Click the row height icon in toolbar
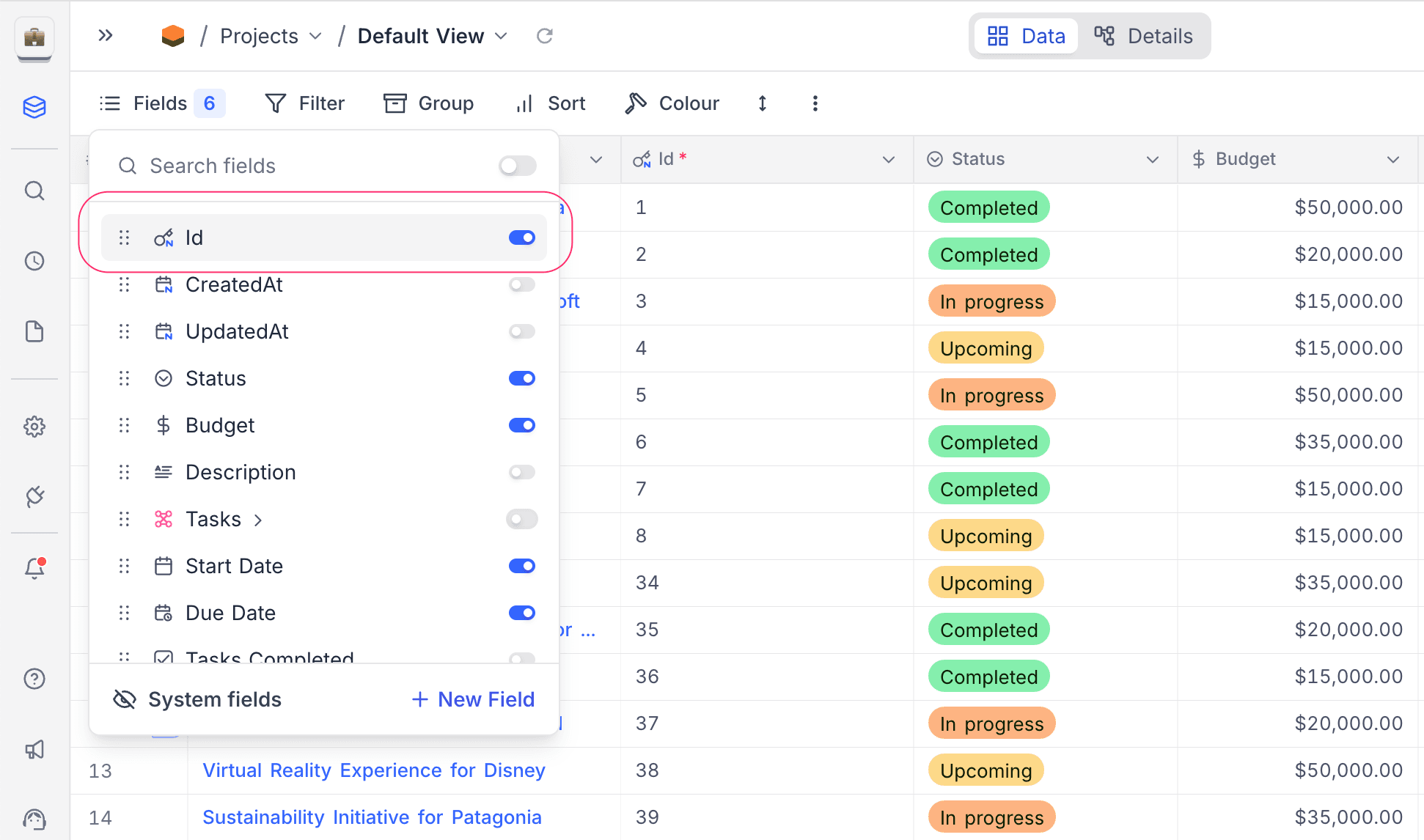The image size is (1424, 840). tap(763, 103)
